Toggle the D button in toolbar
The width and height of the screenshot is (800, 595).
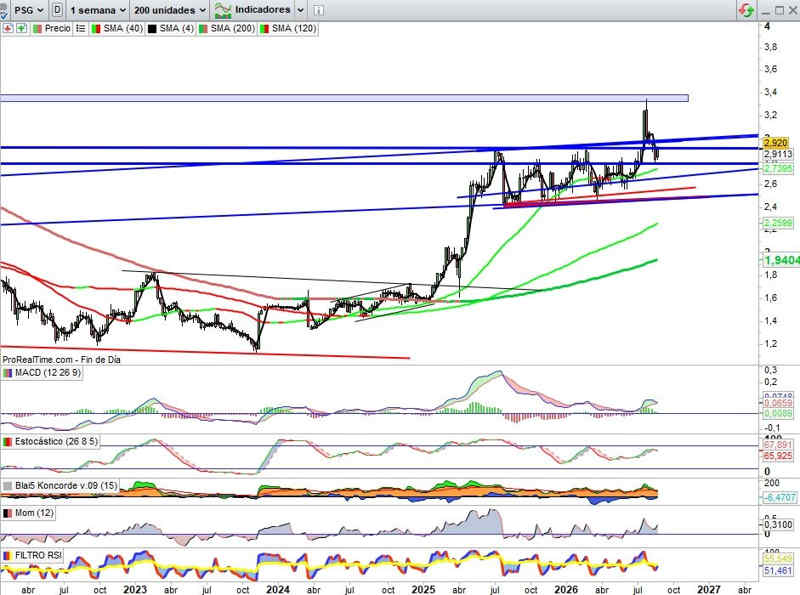click(x=58, y=10)
